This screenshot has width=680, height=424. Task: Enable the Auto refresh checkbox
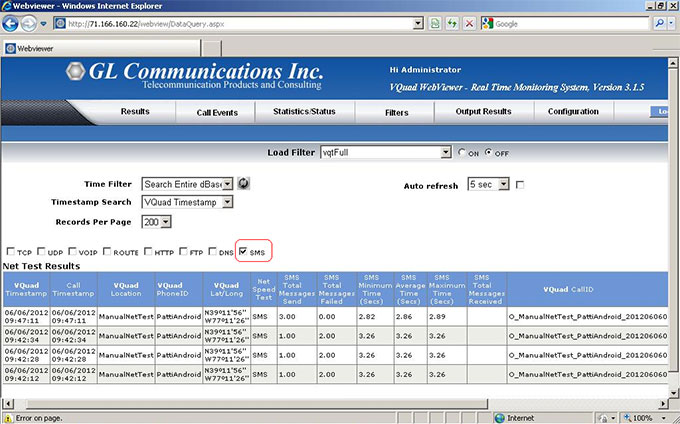click(520, 185)
